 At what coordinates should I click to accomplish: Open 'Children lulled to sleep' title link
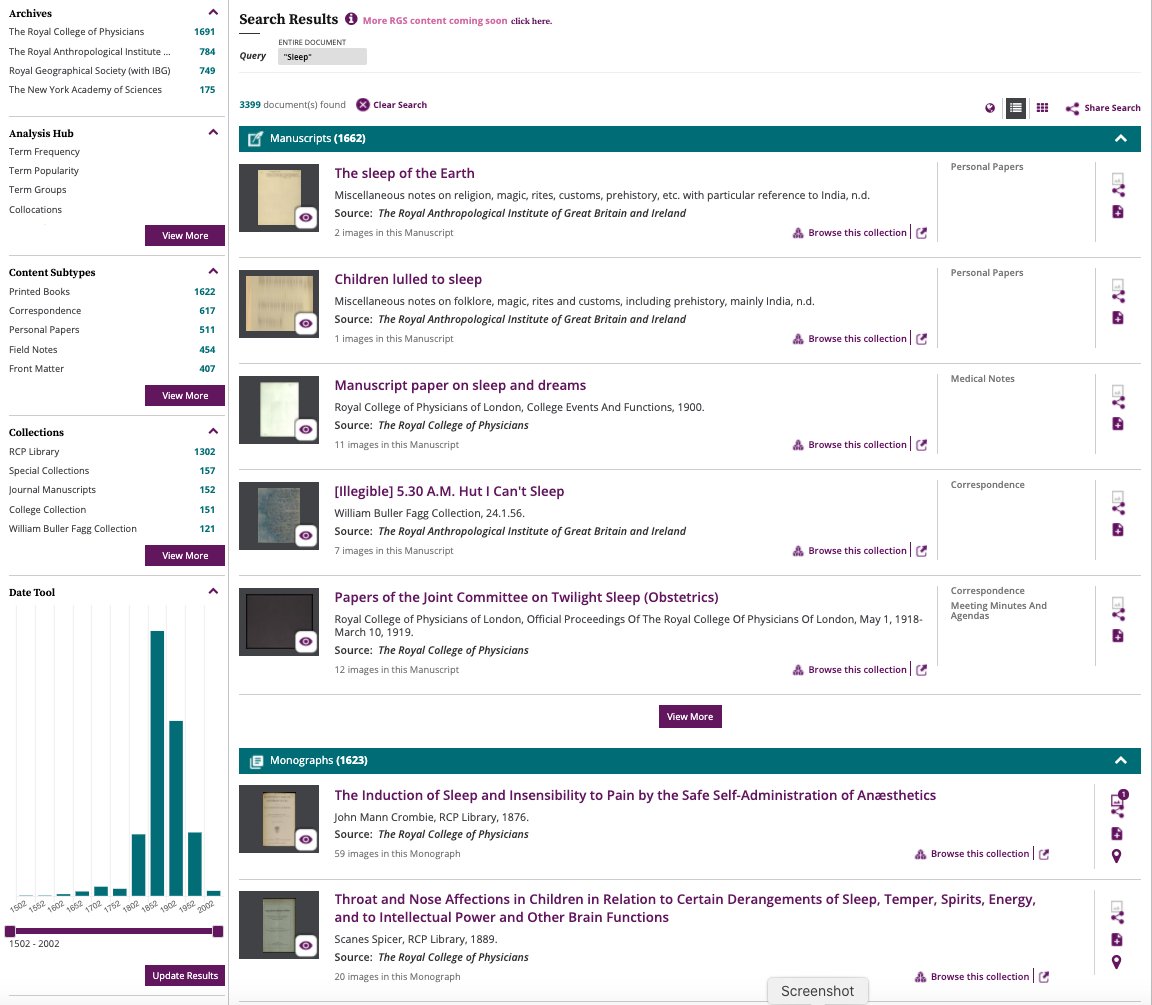[408, 279]
